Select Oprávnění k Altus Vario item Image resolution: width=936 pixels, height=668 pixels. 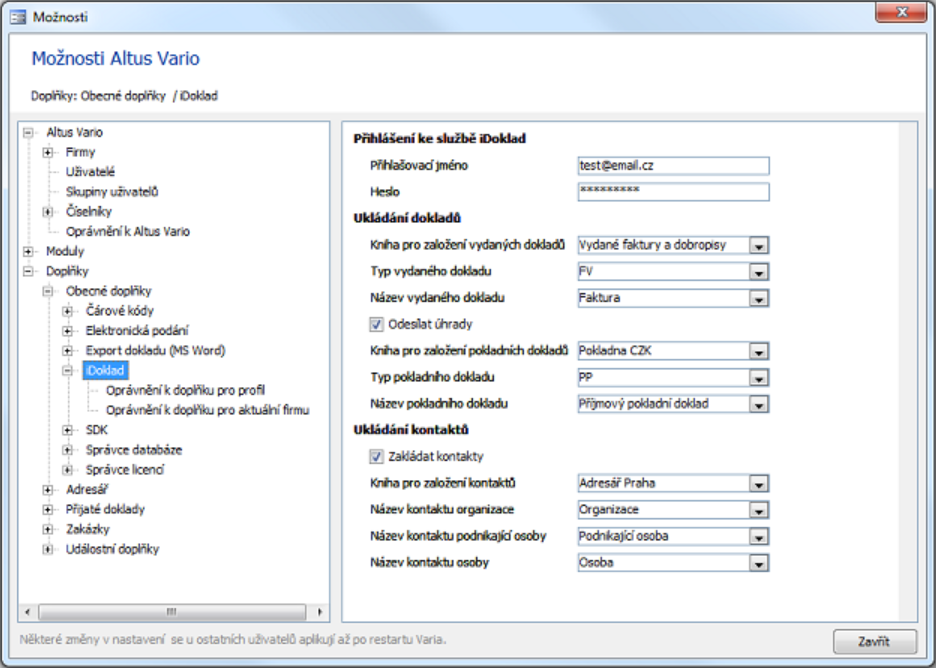click(x=128, y=231)
